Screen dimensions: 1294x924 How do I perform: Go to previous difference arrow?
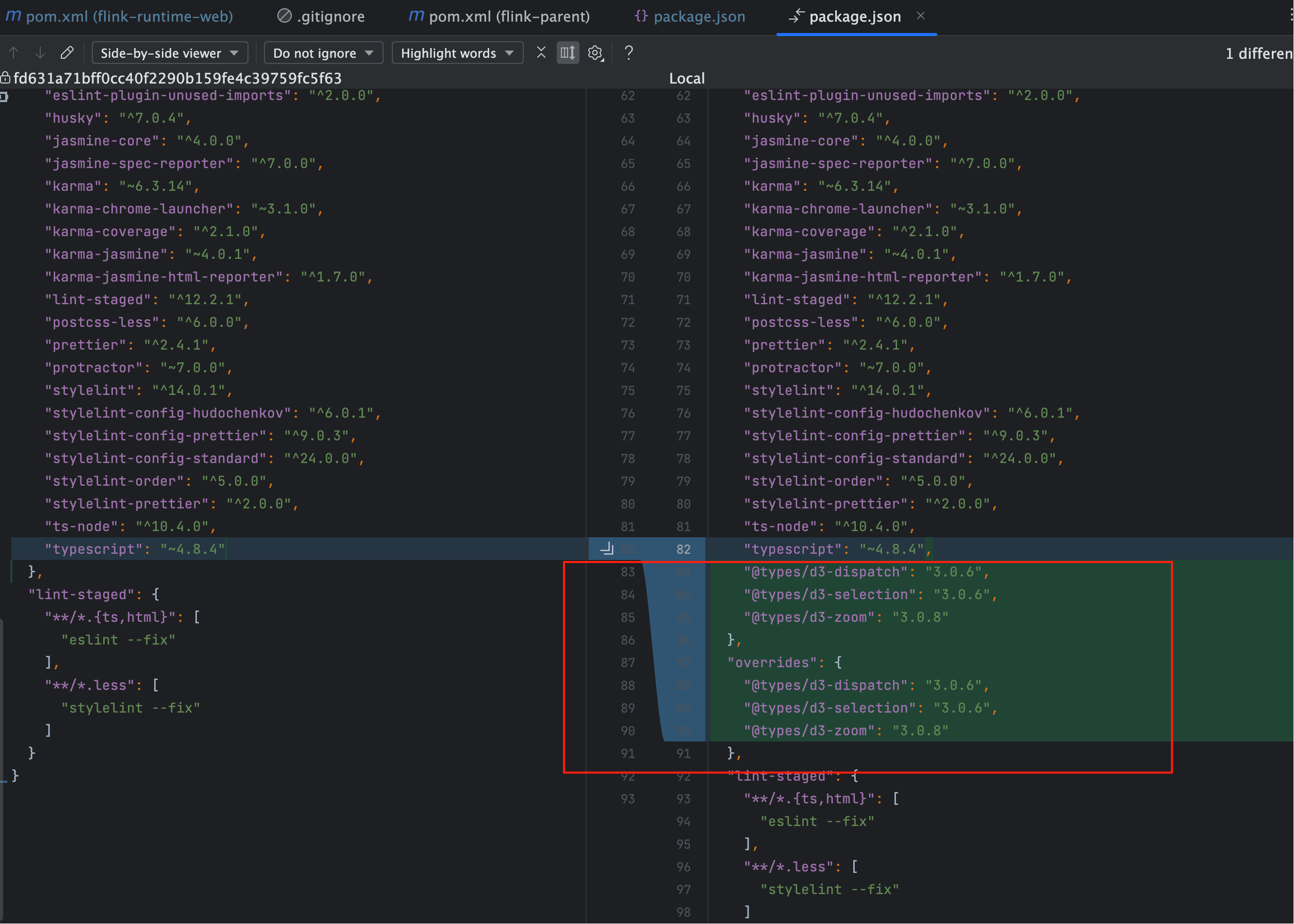coord(13,53)
